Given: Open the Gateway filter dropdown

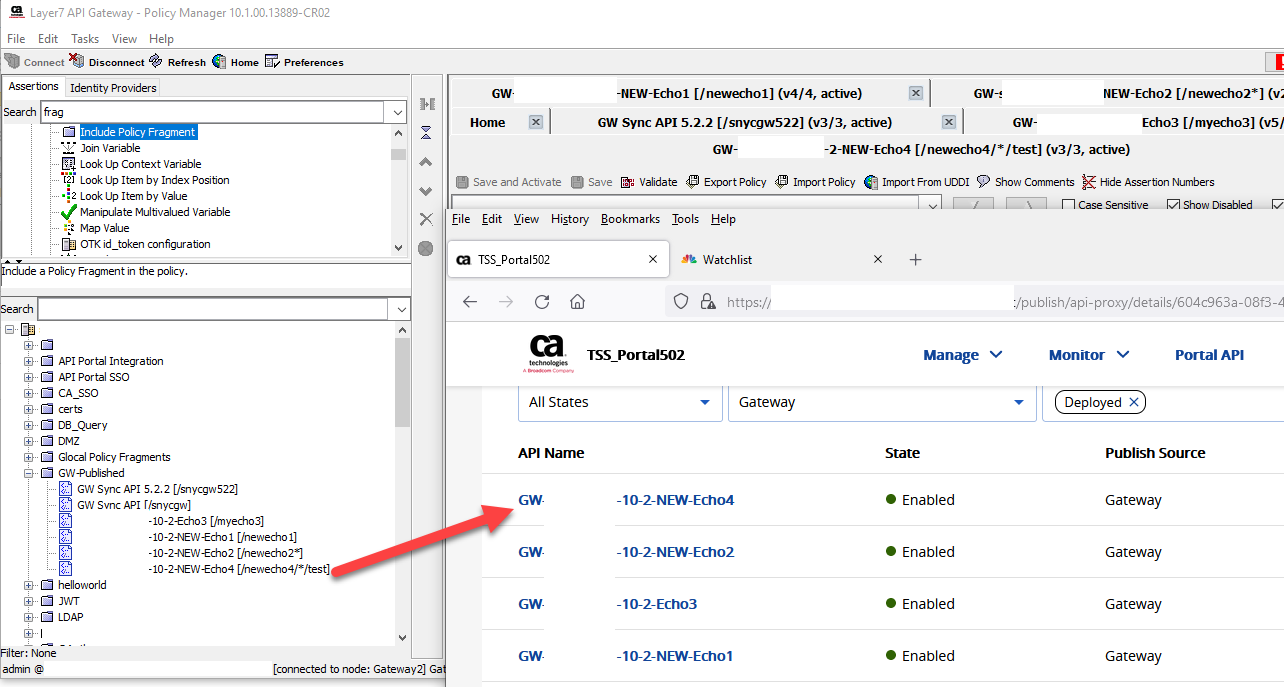Looking at the screenshot, I should [881, 402].
